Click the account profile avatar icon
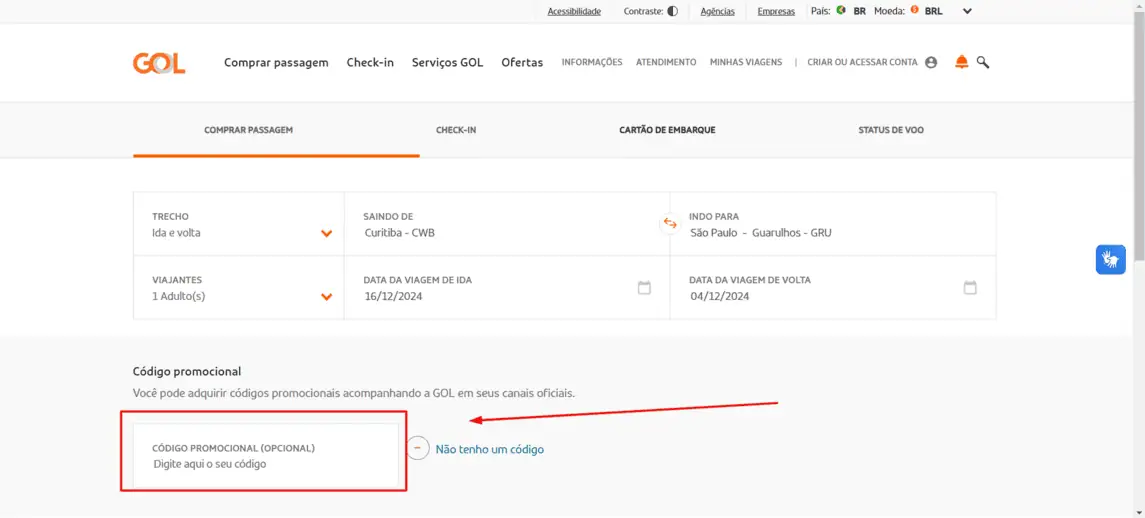1145x518 pixels. pyautogui.click(x=931, y=63)
